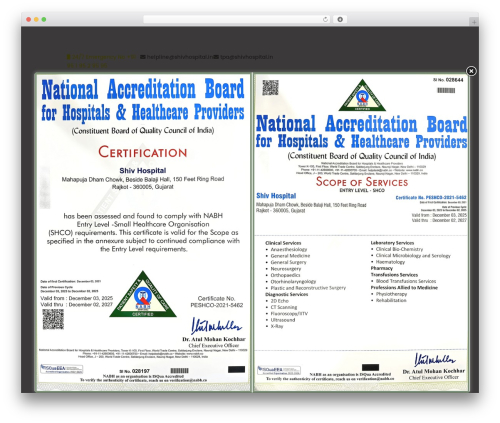Viewport: 500px width, 423px height.
Task: Click envelope icon before helpline email
Action: 143,57
